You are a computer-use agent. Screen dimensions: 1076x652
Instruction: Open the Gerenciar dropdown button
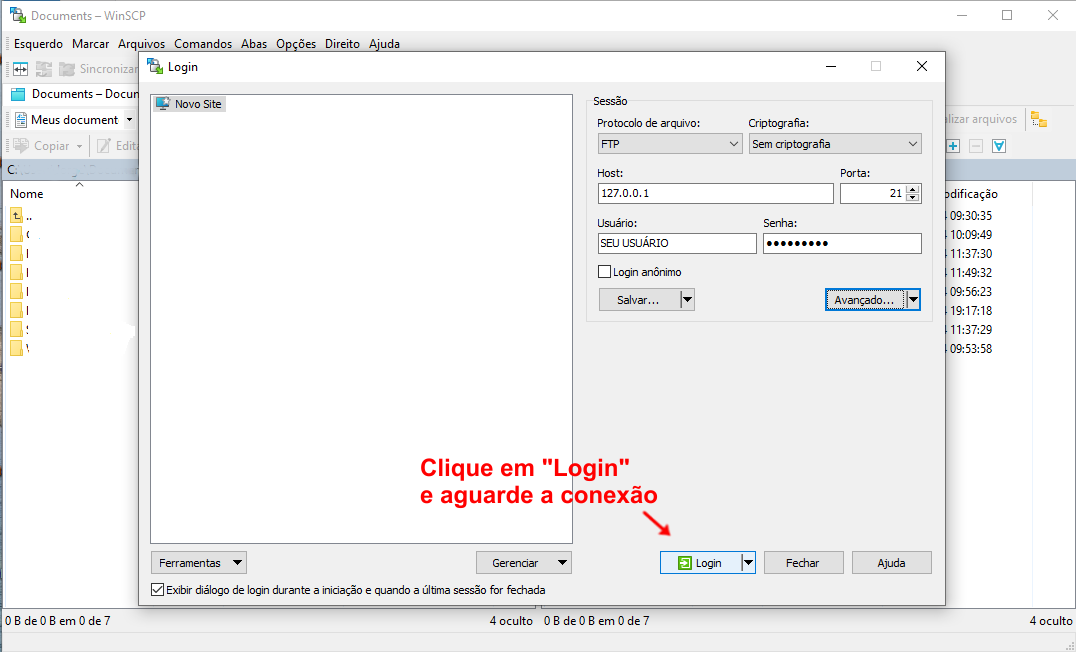(x=524, y=563)
